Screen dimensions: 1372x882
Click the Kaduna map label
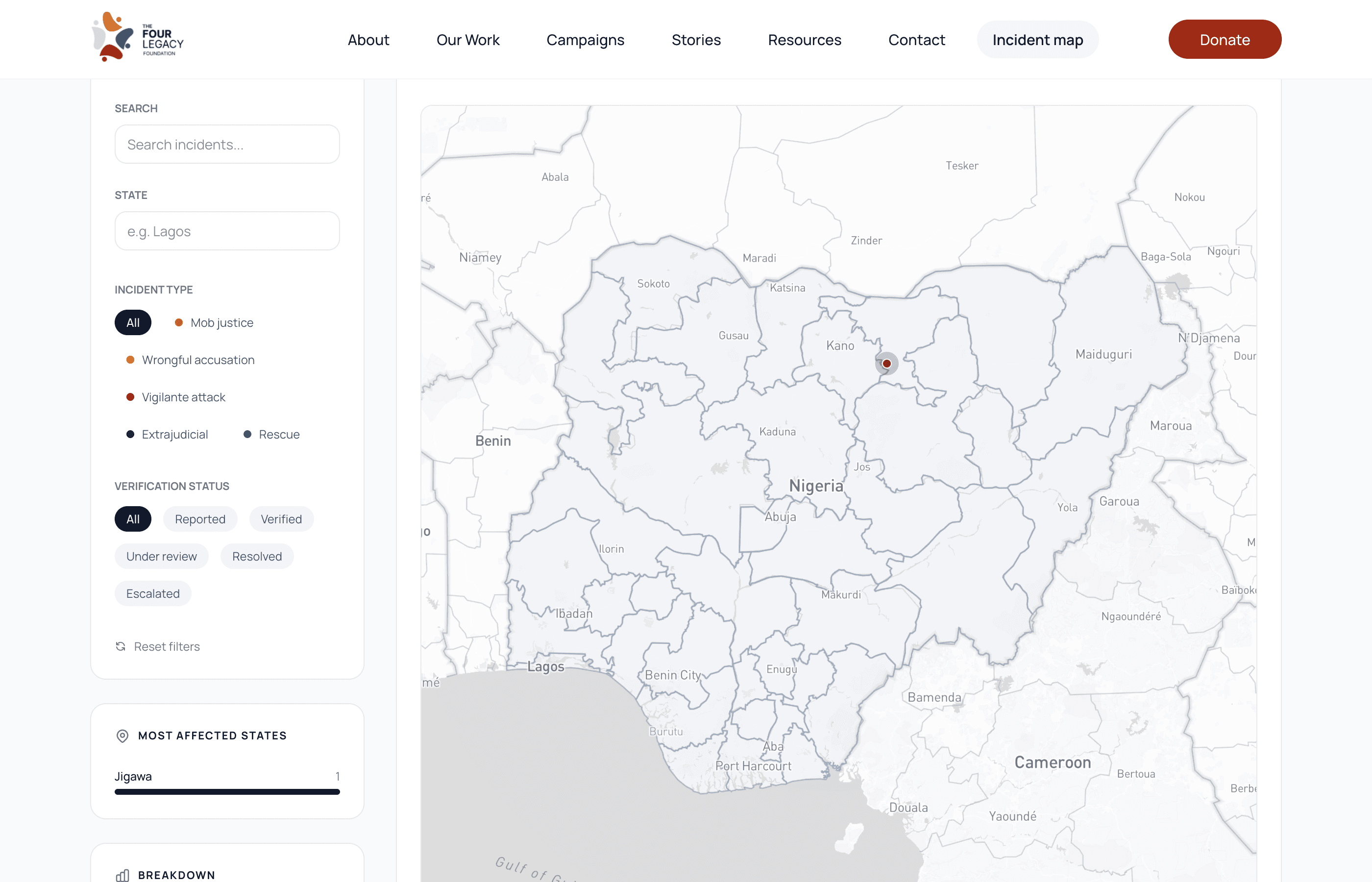click(777, 432)
